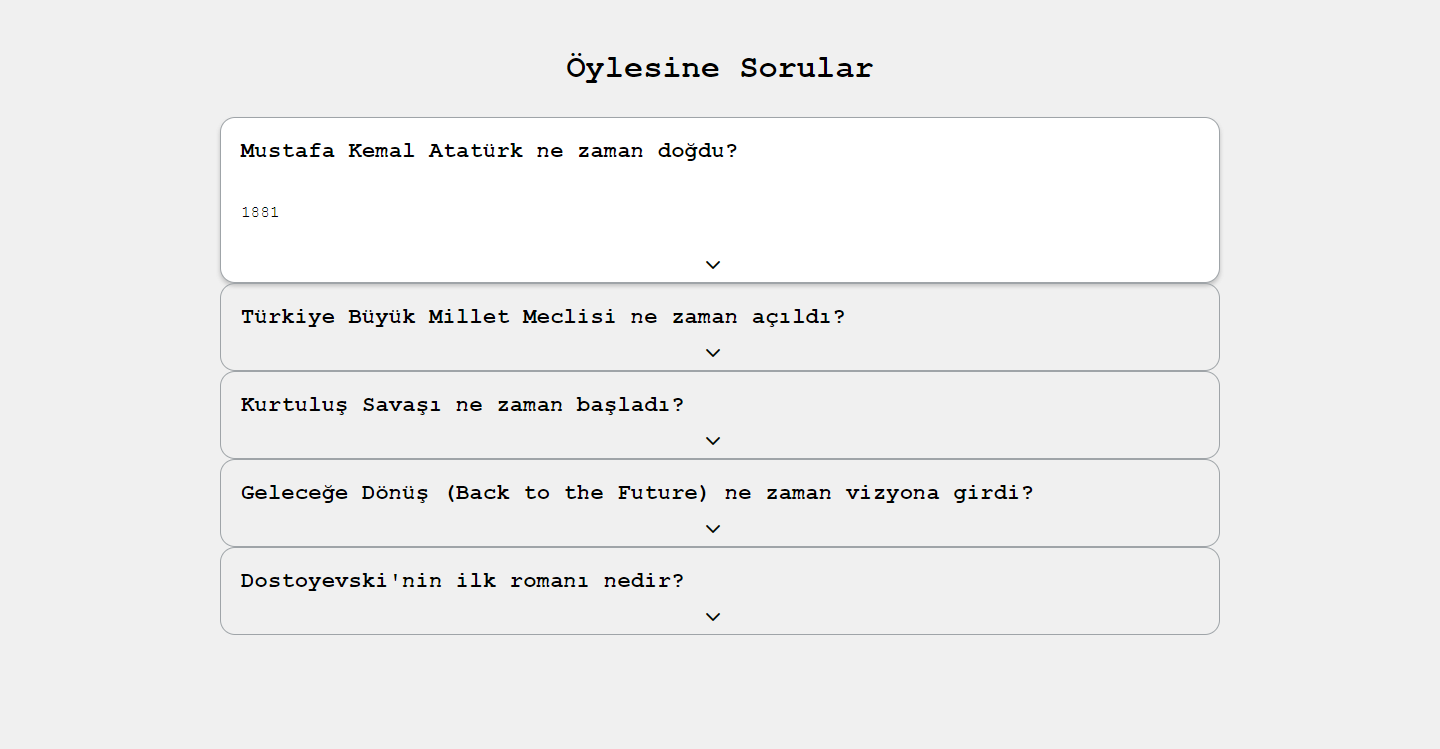
Task: Click the answer text '1881'
Action: click(262, 211)
